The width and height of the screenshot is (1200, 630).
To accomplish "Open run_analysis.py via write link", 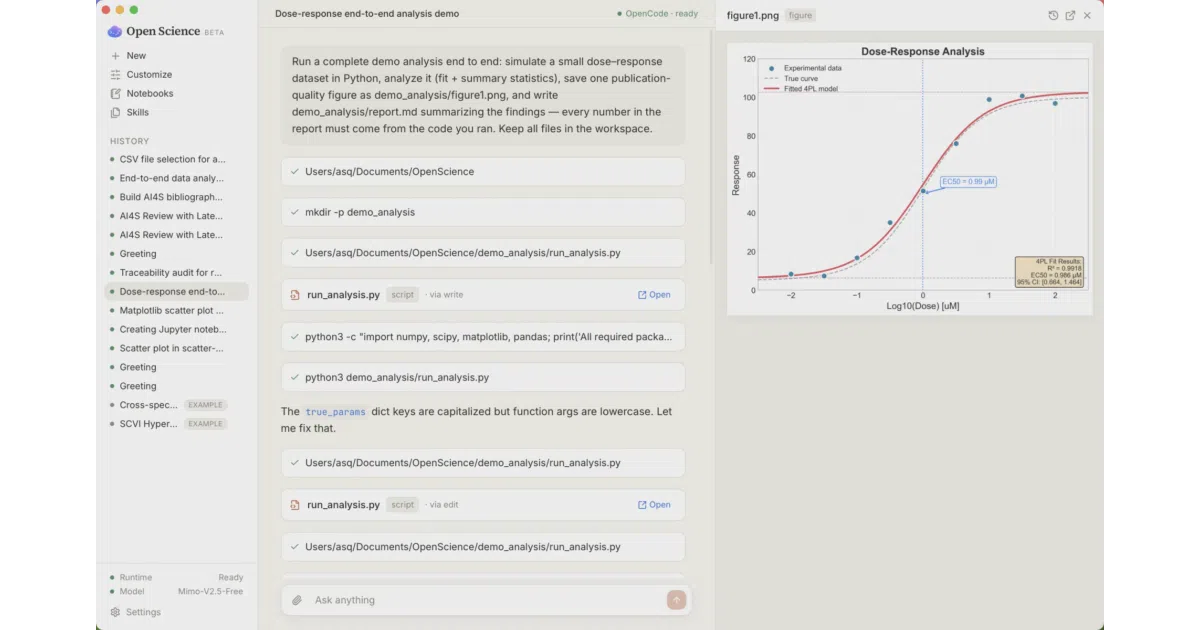I will tap(654, 295).
